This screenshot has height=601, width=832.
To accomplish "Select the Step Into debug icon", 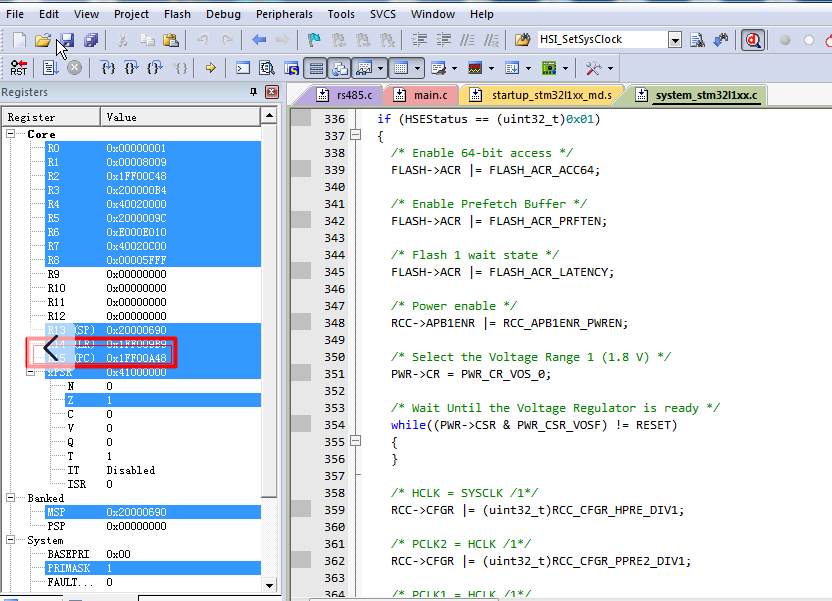I will tap(108, 68).
